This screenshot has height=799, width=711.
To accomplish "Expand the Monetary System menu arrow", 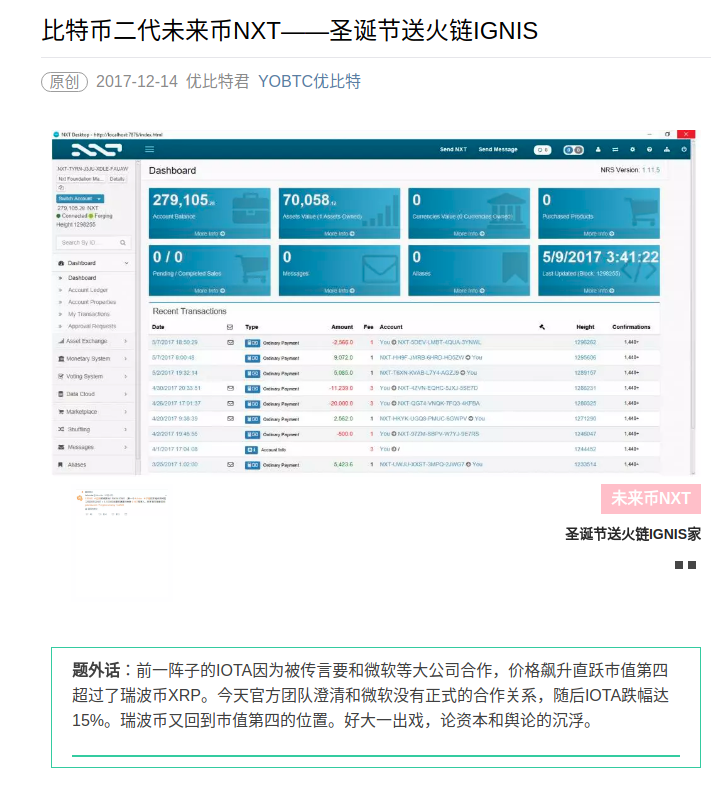I will click(x=126, y=359).
